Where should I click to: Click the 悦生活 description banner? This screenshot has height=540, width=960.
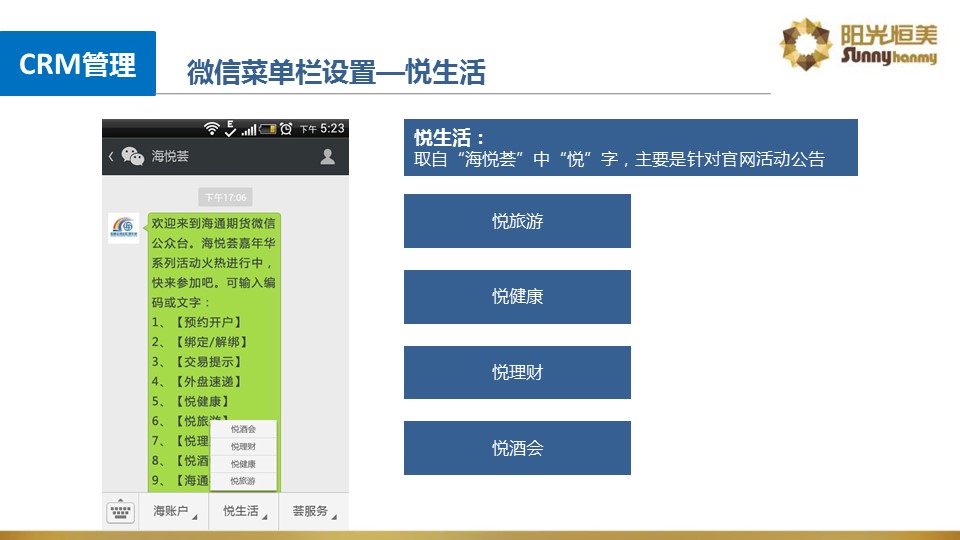tap(631, 148)
